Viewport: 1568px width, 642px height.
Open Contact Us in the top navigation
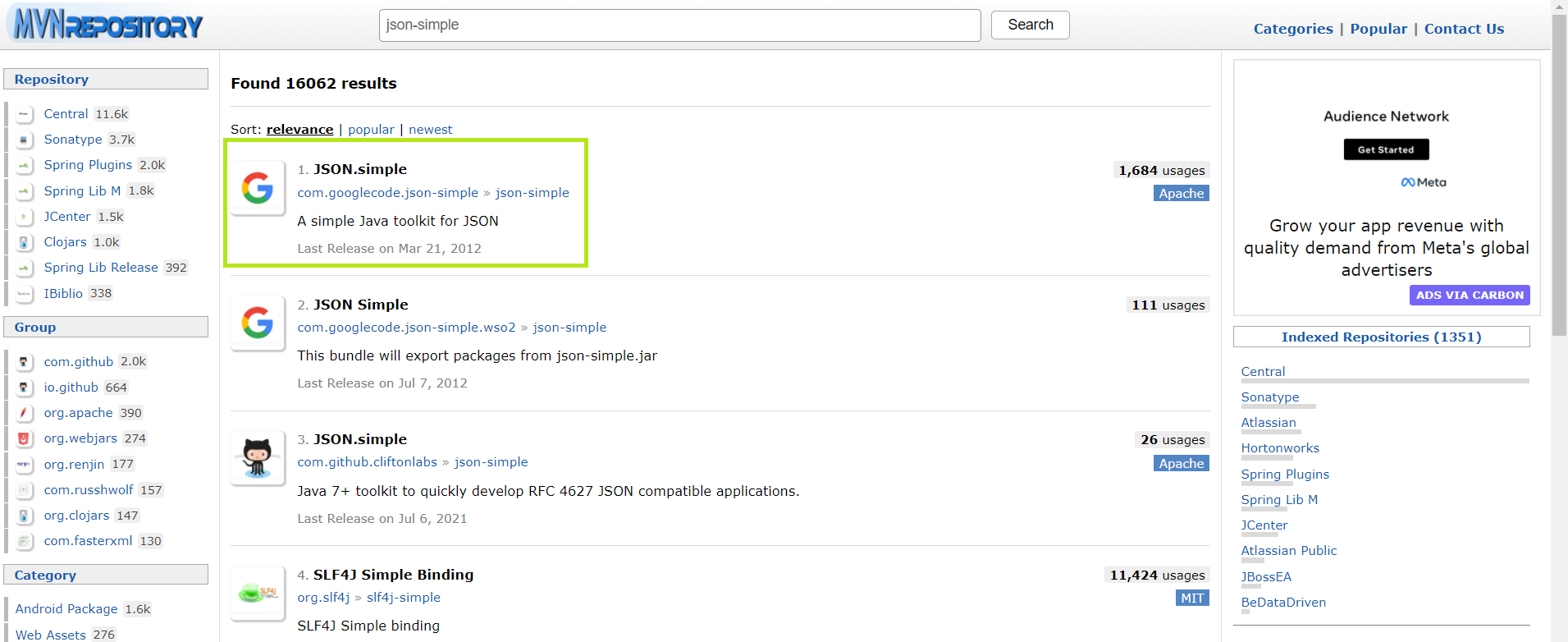(1464, 29)
